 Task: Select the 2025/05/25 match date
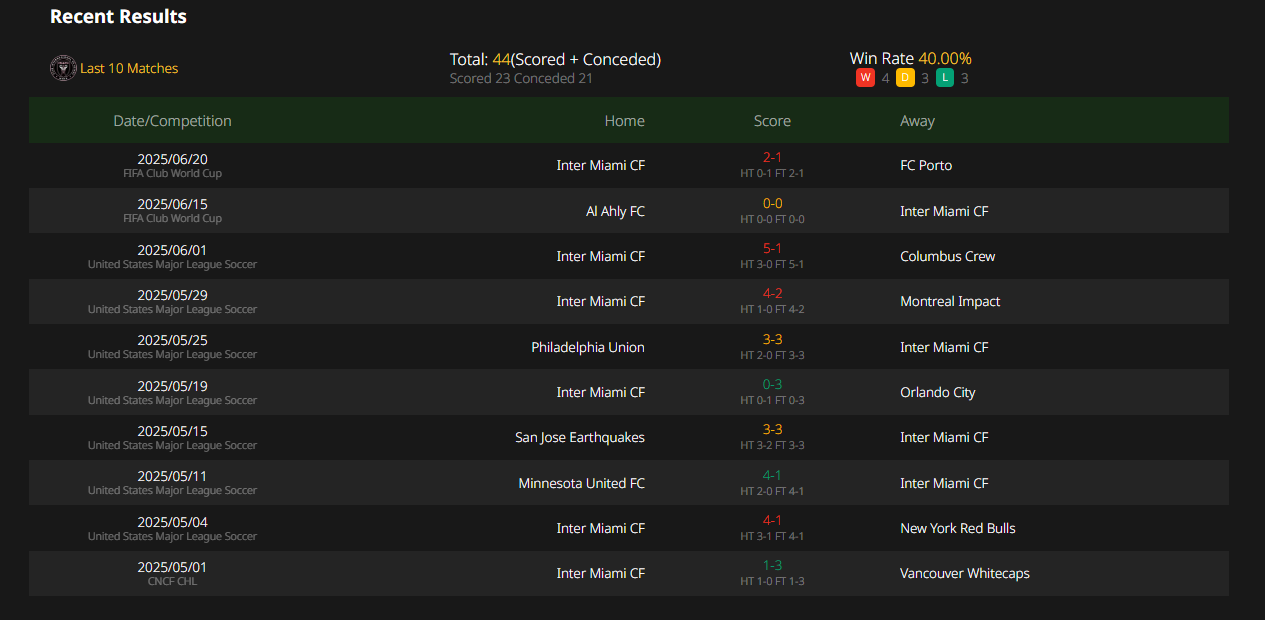[x=172, y=340]
